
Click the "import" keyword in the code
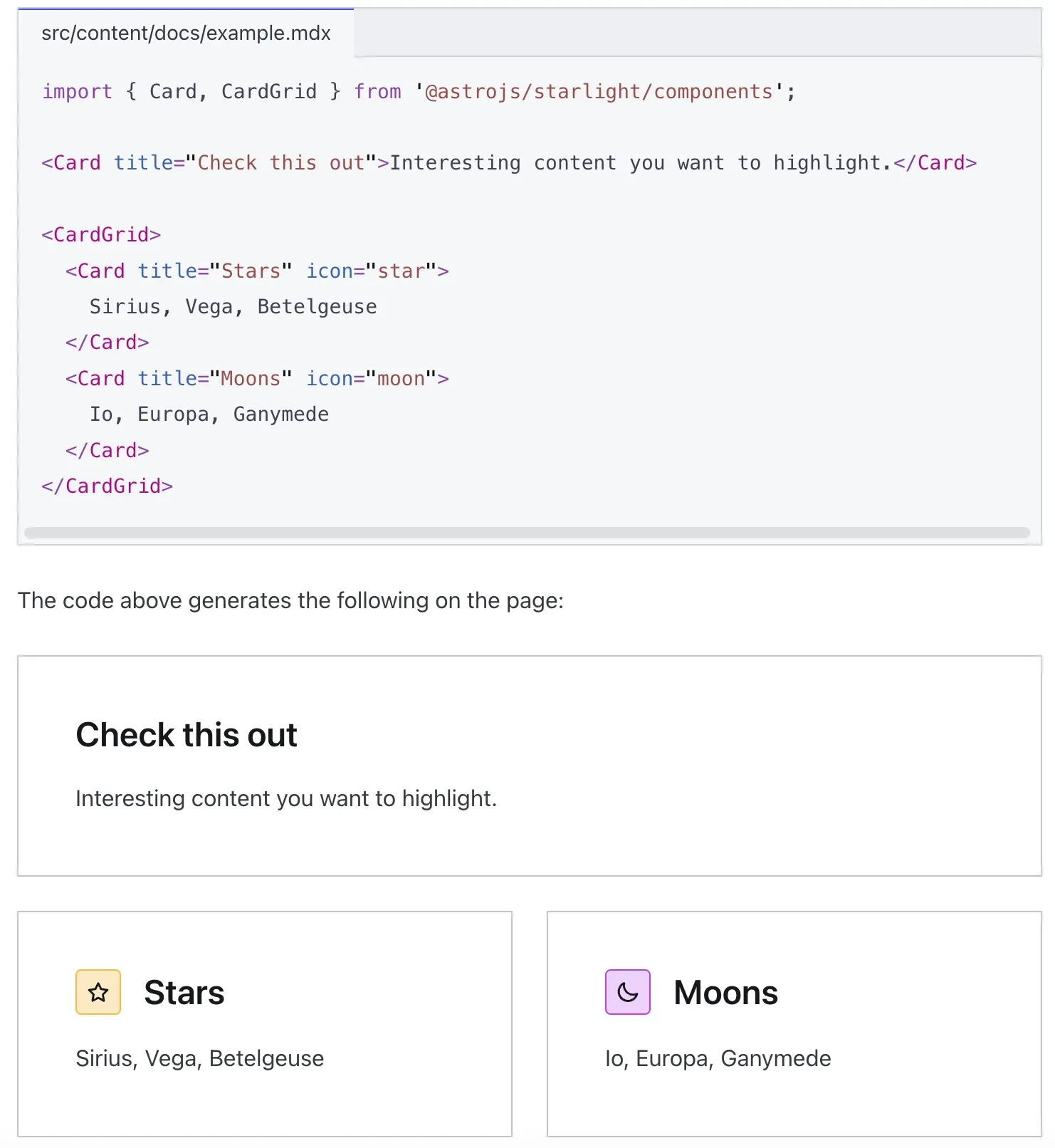[x=77, y=92]
